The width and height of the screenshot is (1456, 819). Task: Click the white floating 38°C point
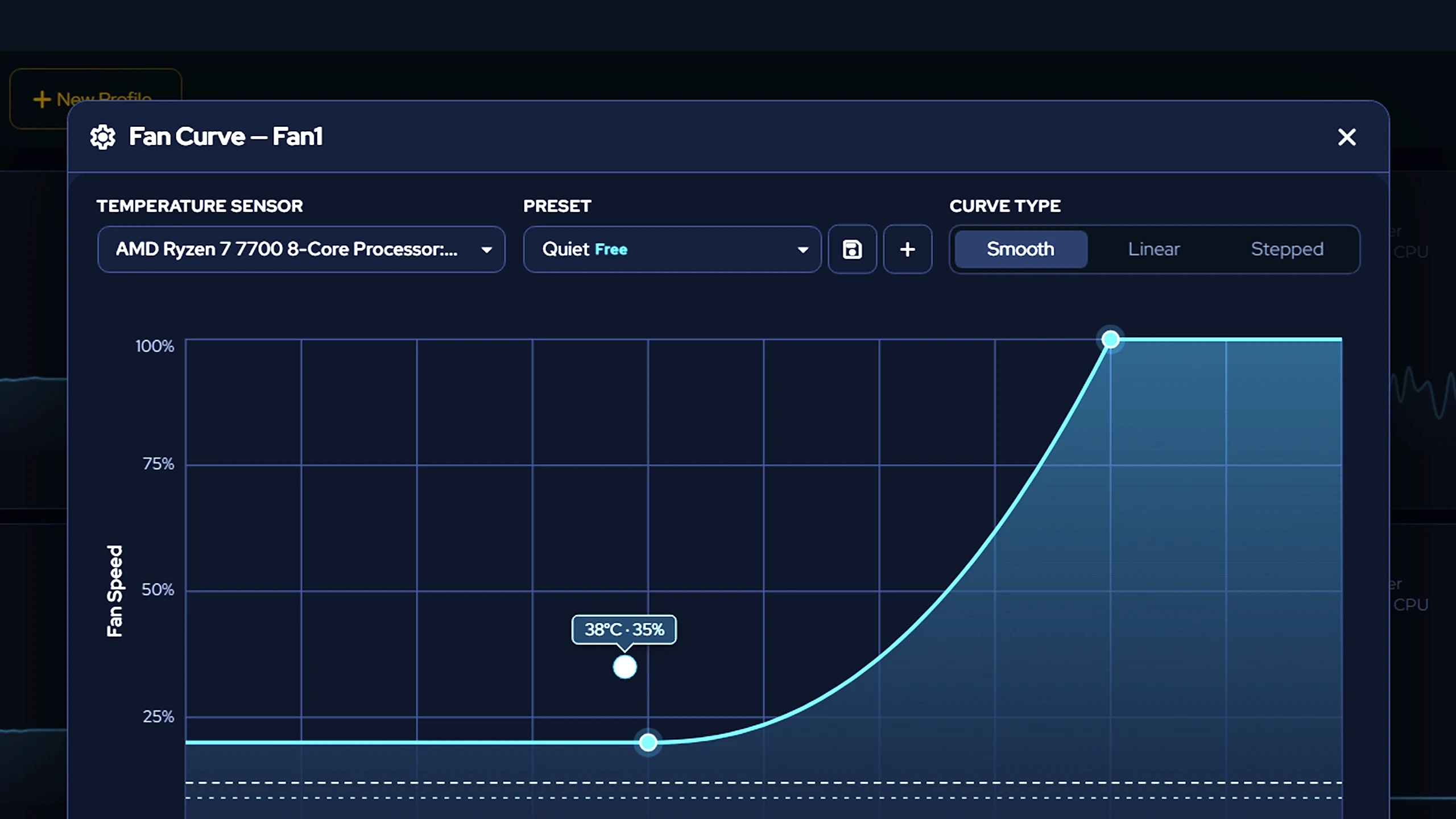click(624, 667)
